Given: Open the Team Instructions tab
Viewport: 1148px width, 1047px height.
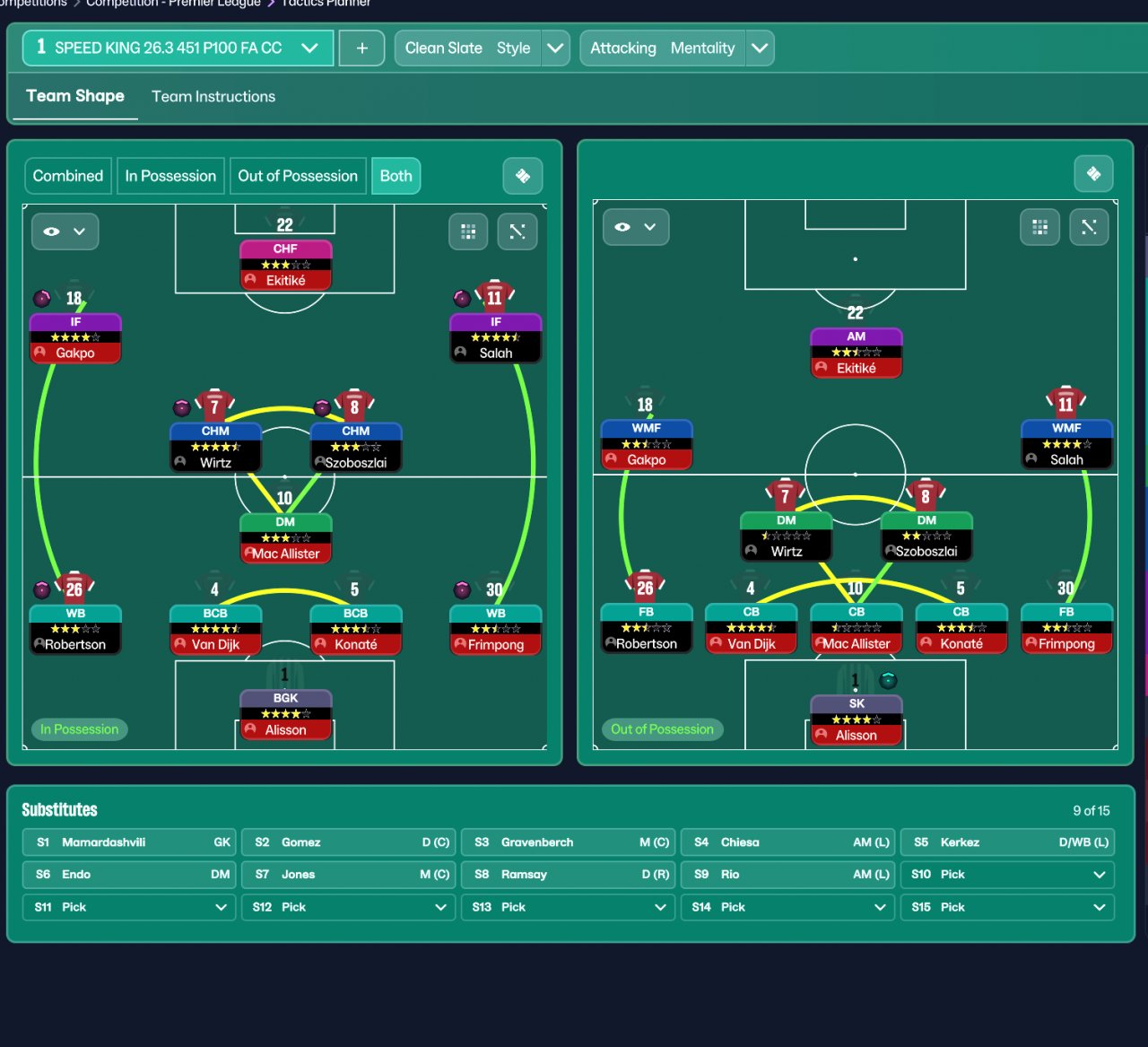Looking at the screenshot, I should tap(213, 97).
